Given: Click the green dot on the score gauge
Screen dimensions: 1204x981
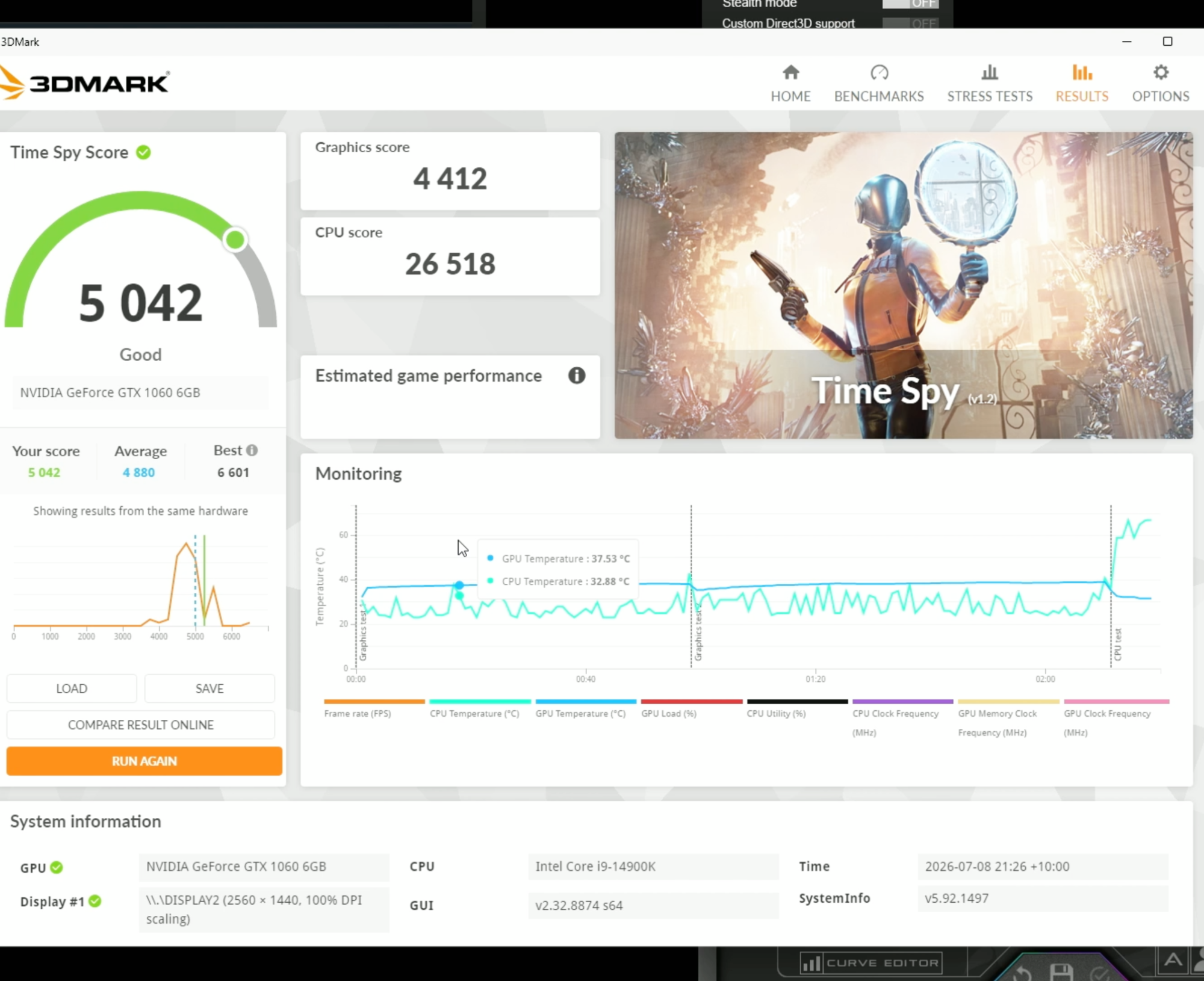Looking at the screenshot, I should (235, 240).
